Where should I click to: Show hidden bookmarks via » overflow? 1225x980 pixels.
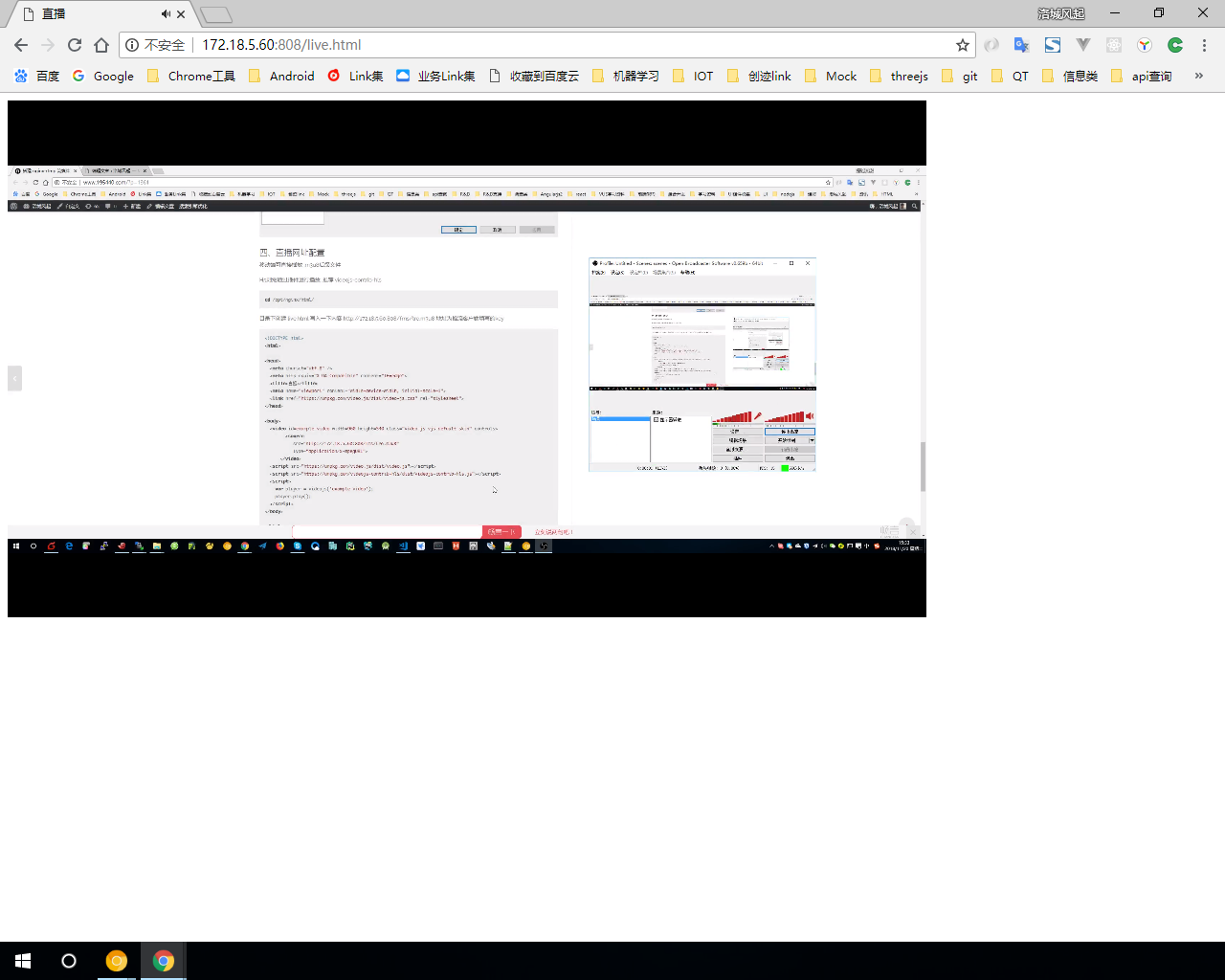pos(1198,76)
